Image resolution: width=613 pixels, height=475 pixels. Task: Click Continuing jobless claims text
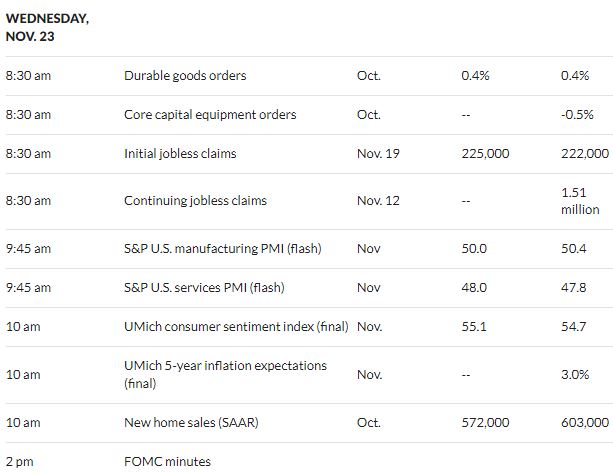[195, 201]
